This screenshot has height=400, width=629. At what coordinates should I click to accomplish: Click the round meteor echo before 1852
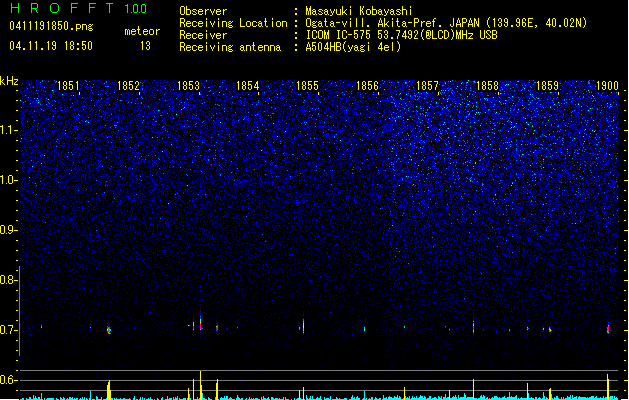[109, 330]
